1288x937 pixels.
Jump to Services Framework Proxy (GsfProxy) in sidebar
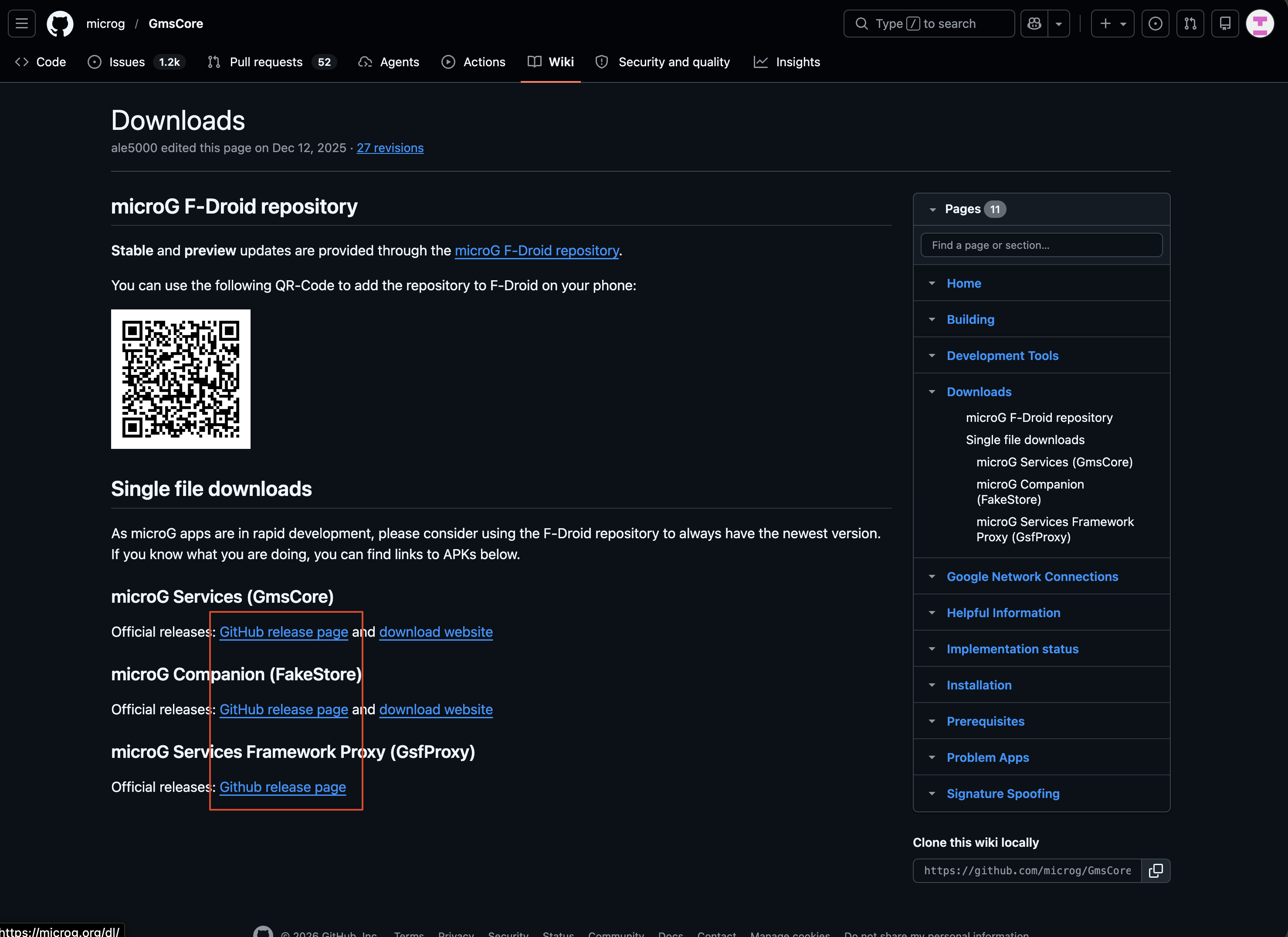tap(1055, 529)
